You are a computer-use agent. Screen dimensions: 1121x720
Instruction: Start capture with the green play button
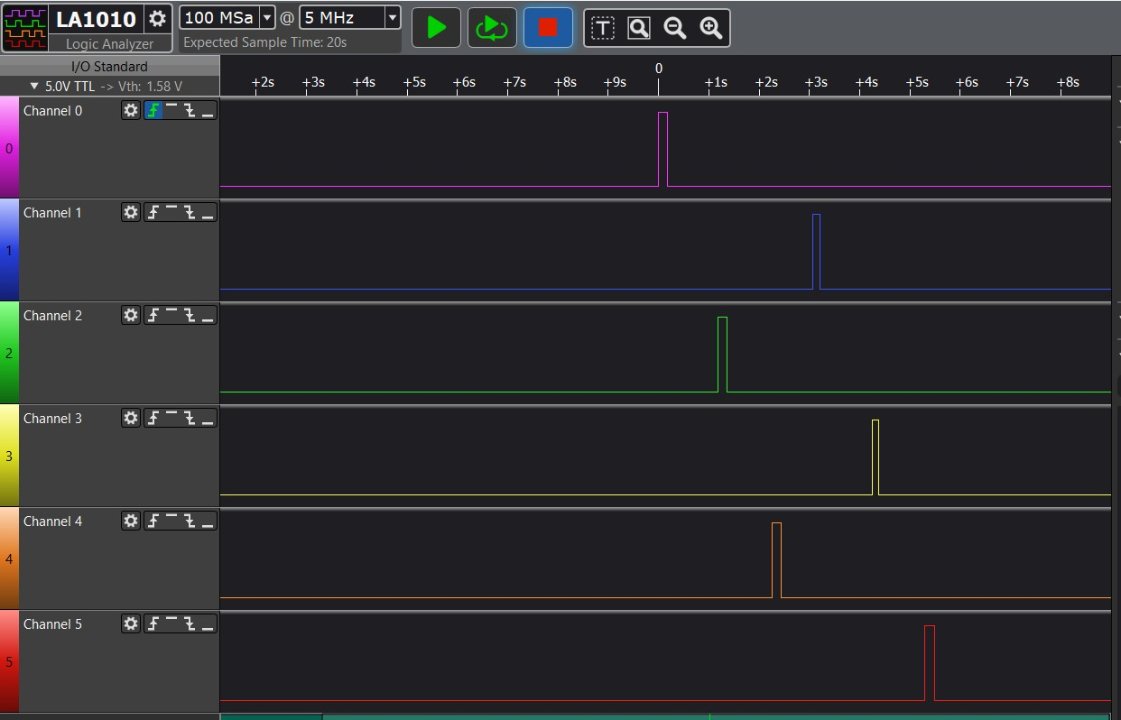(x=436, y=28)
